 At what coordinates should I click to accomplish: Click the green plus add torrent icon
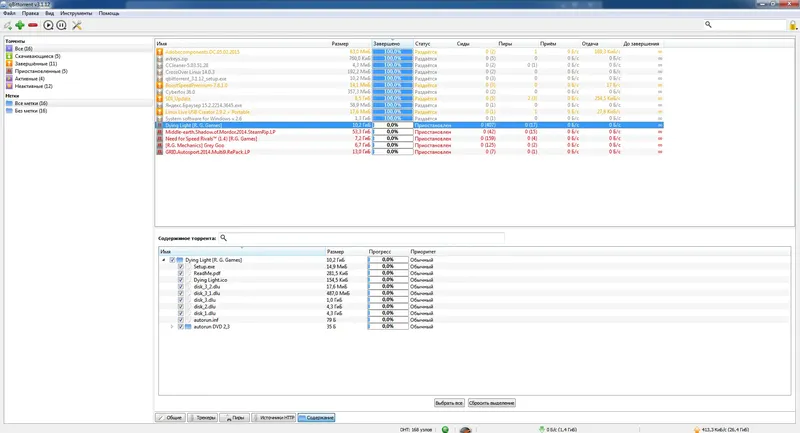20,25
